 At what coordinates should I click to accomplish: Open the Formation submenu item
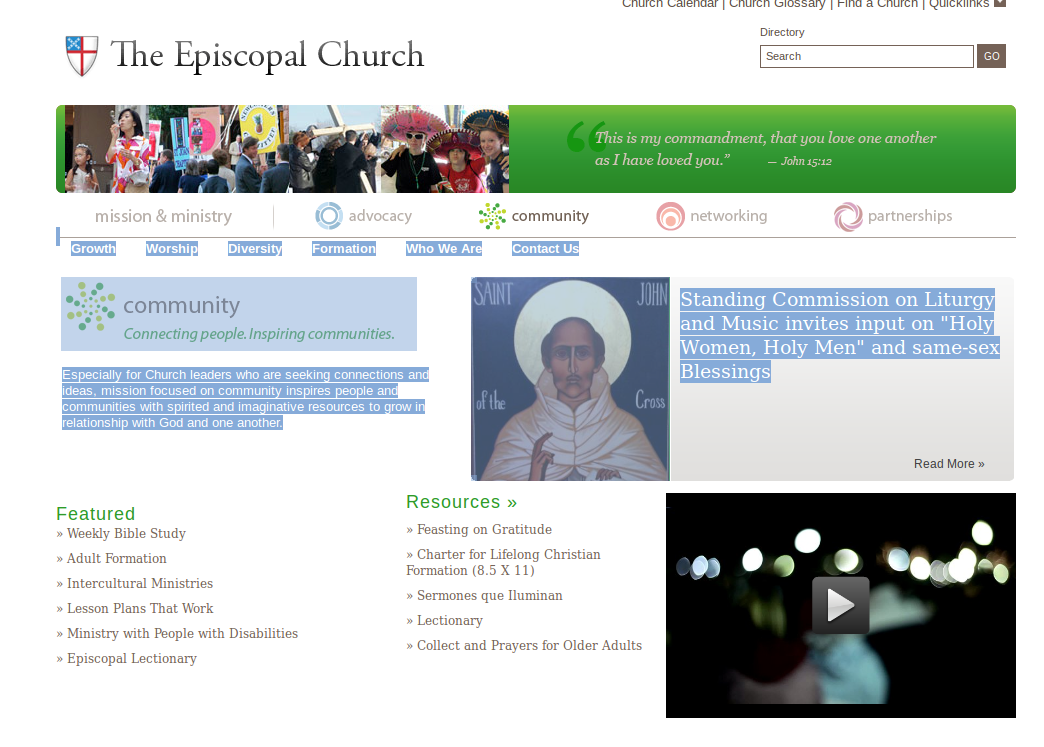tap(344, 248)
